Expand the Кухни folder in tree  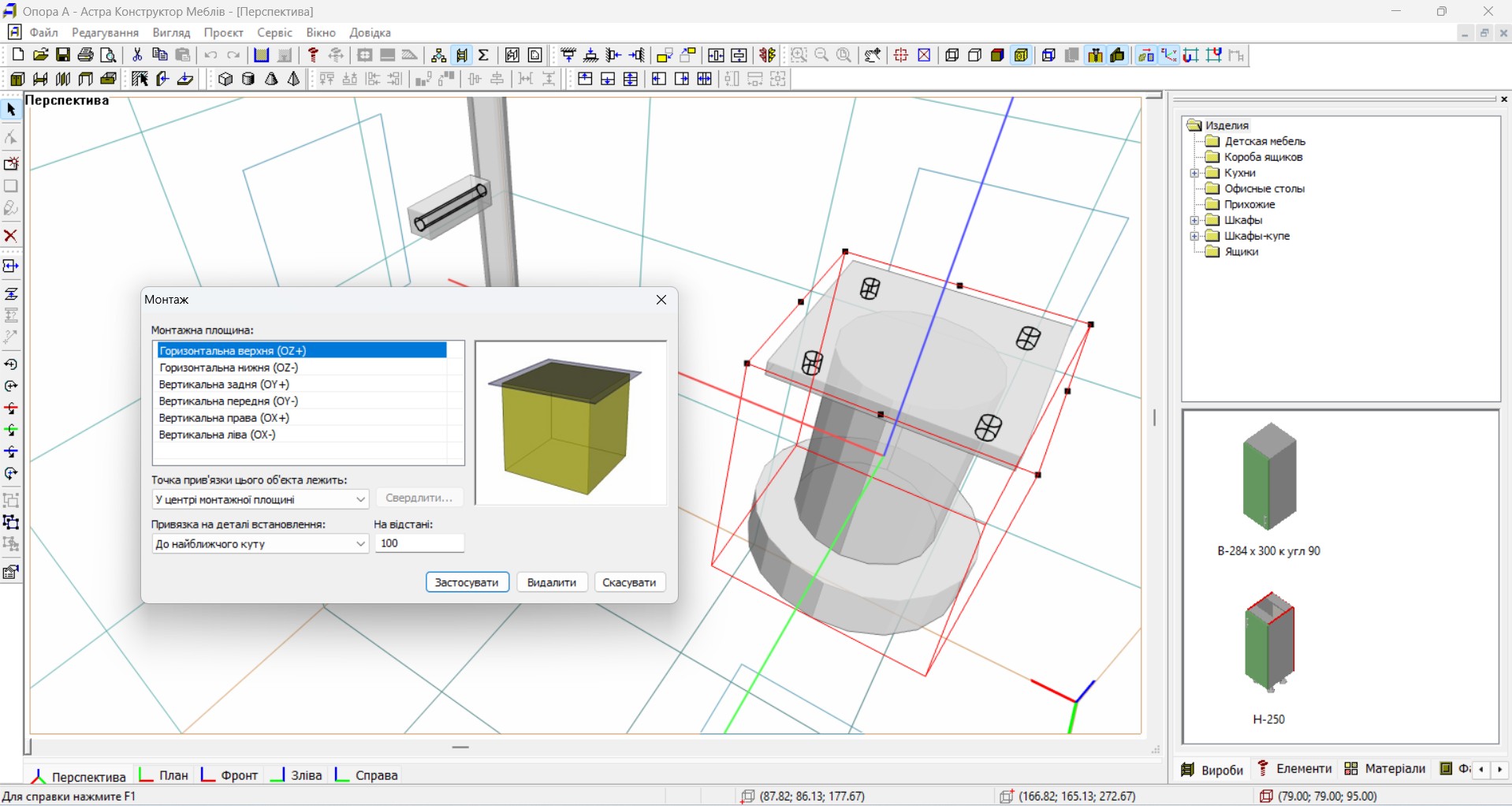pos(1194,173)
